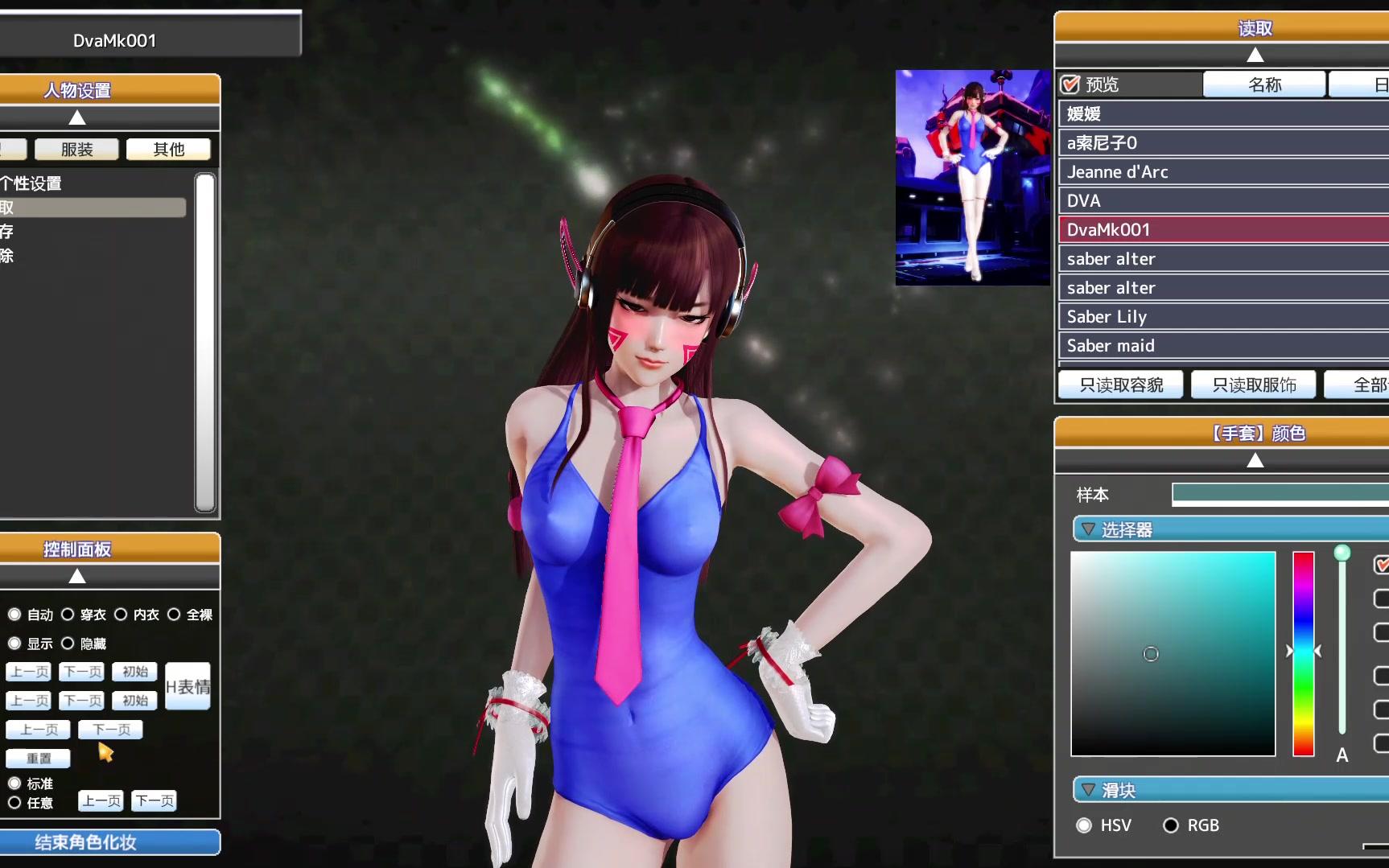Screen dimensions: 1389x868
Task: Select the 内衣 radio option
Action: [121, 615]
